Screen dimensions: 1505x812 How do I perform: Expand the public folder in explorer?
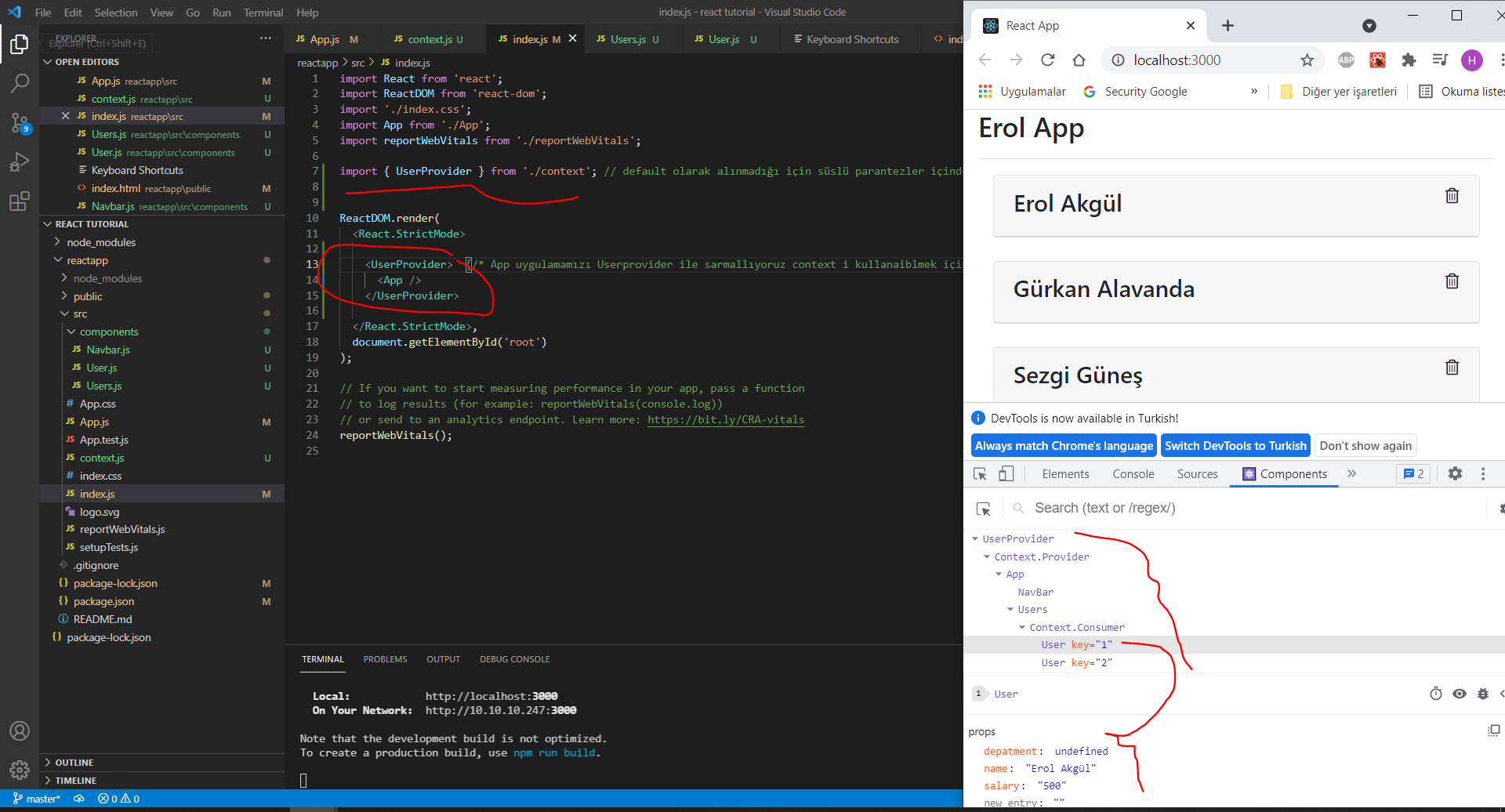click(88, 296)
